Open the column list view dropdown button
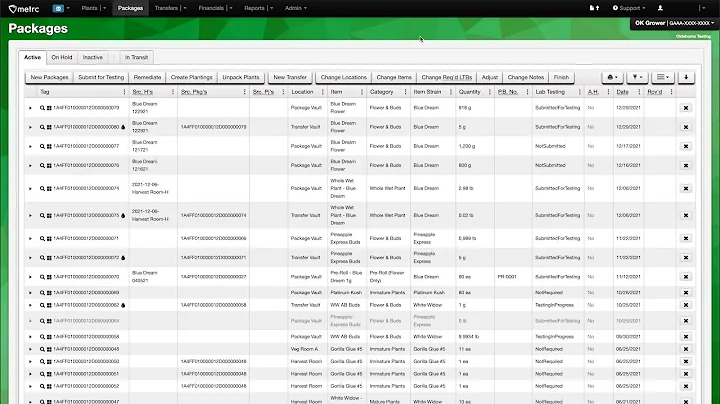The height and width of the screenshot is (404, 720). pos(663,77)
